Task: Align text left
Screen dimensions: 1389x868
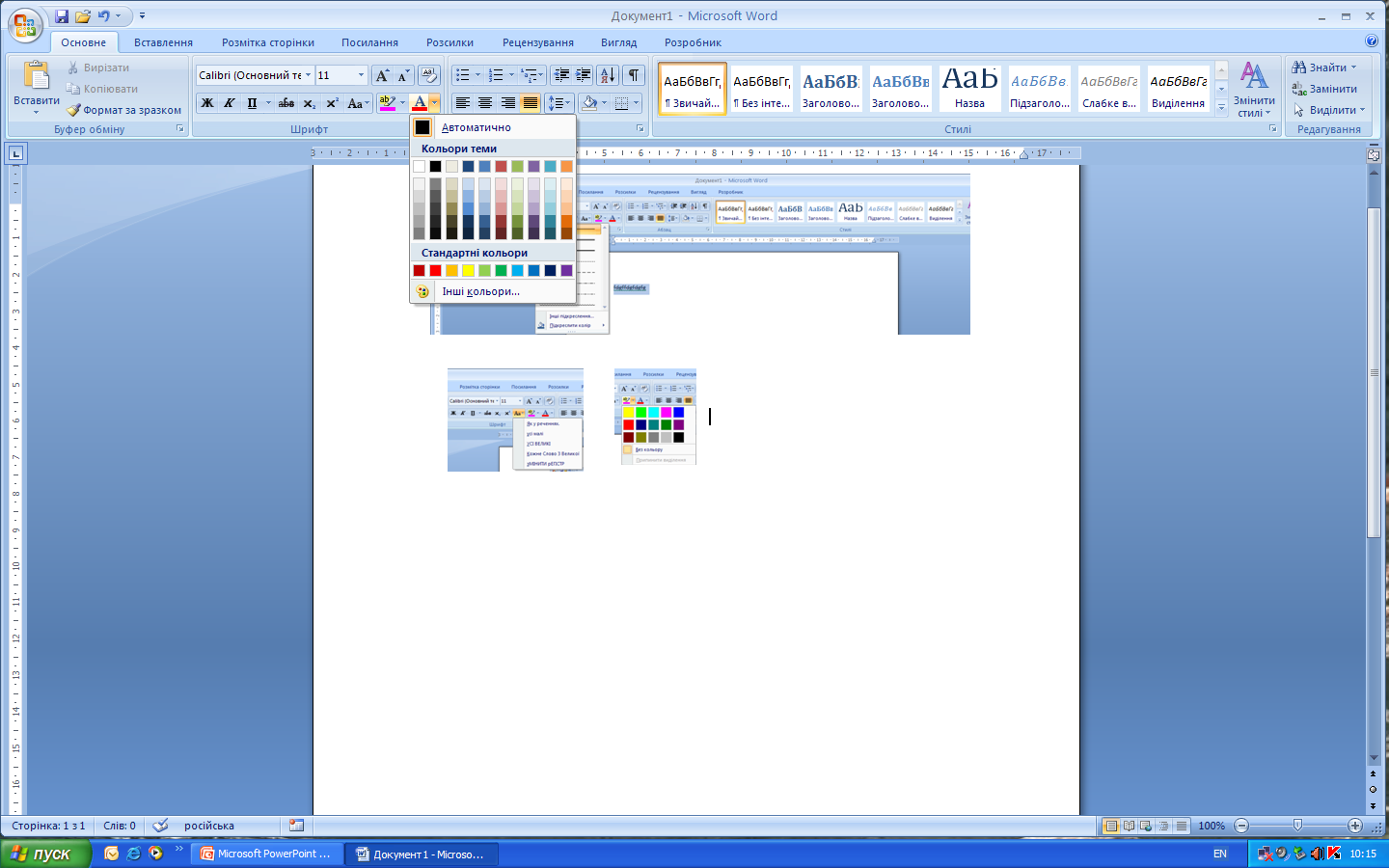Action: click(x=463, y=103)
